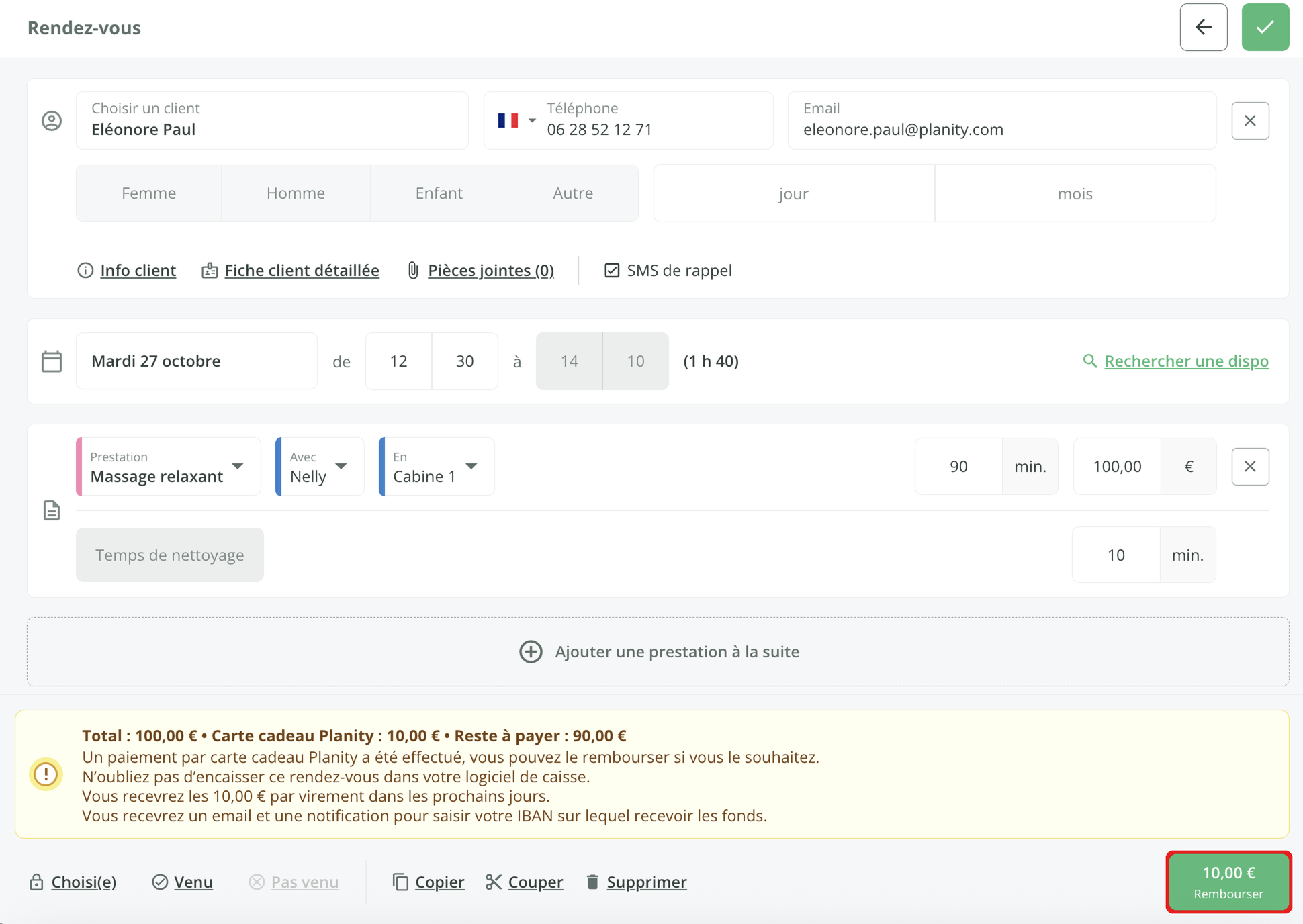The image size is (1303, 924).
Task: Click the 10,00 € Rembourser button
Action: click(1228, 882)
